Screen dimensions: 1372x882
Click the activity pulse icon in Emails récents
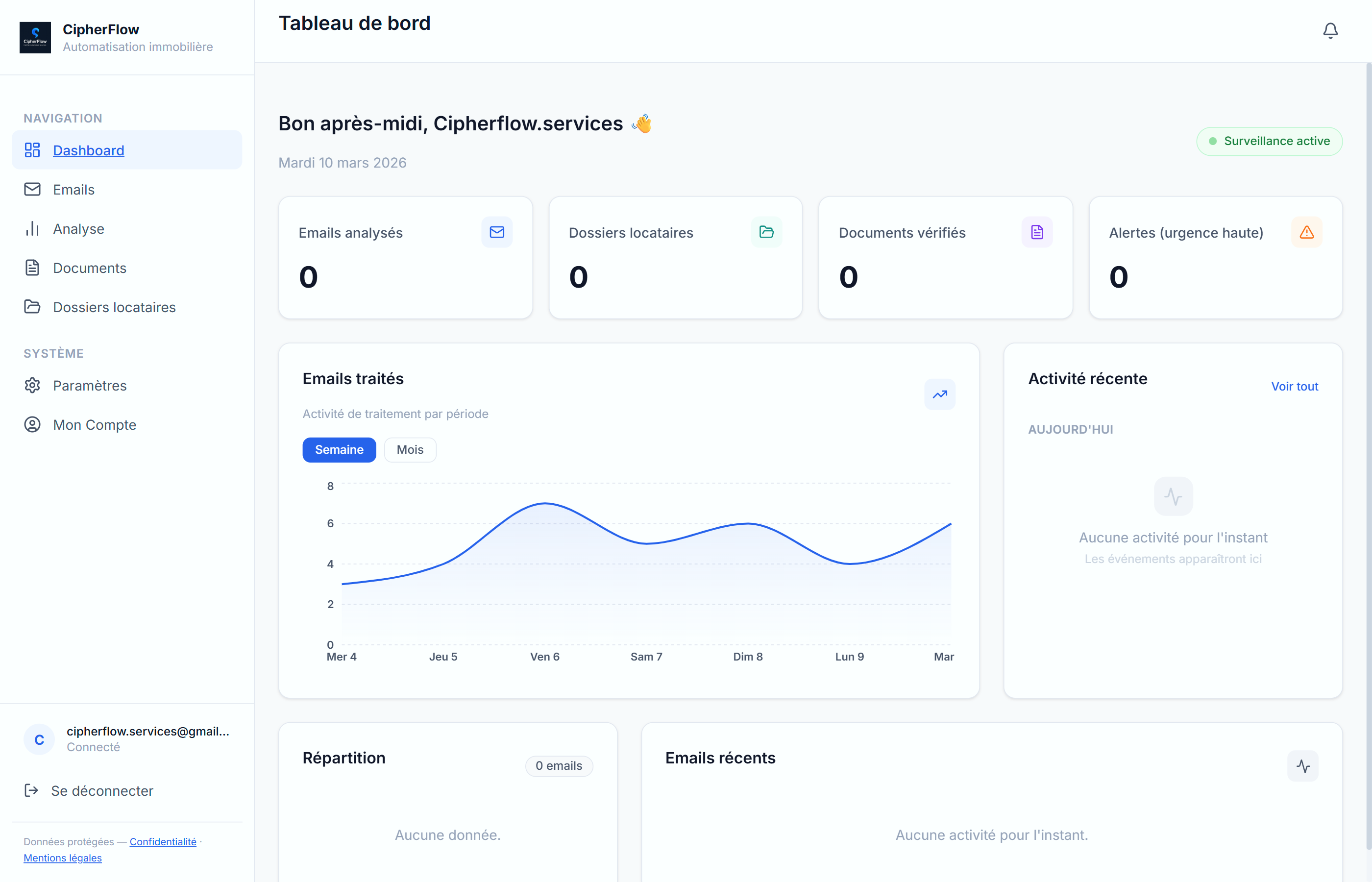(1303, 766)
